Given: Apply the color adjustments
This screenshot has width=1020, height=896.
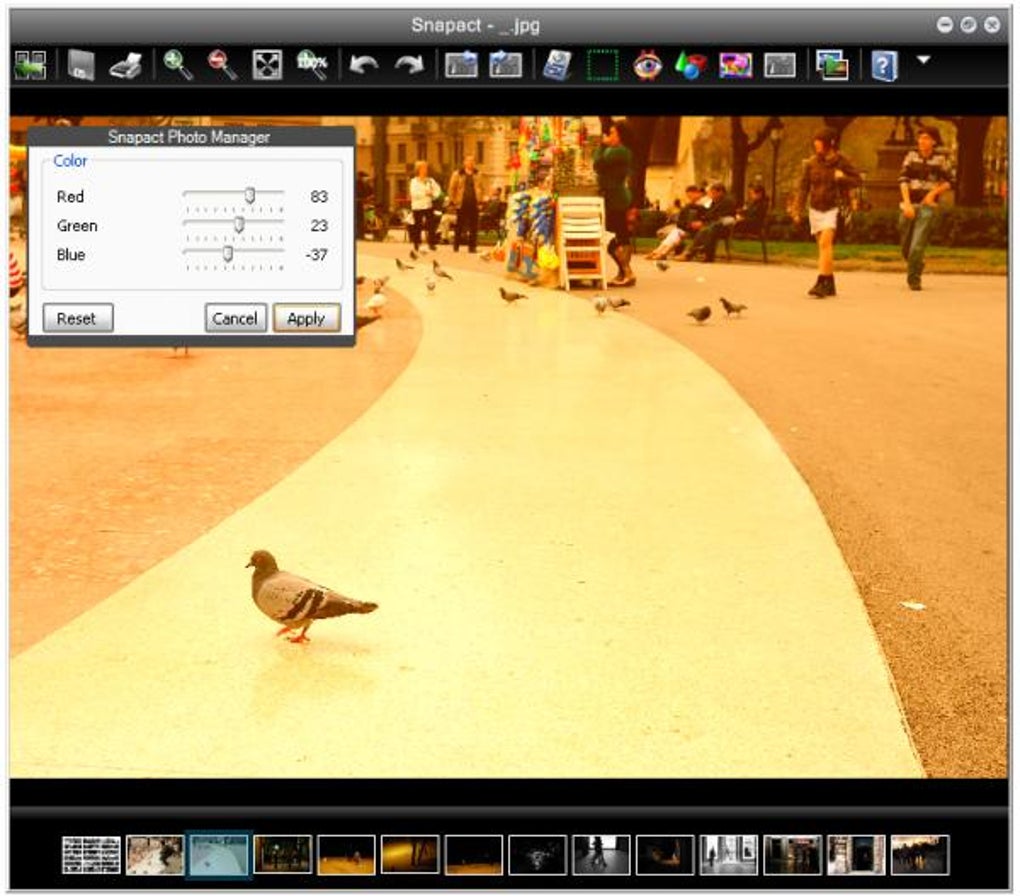Looking at the screenshot, I should (306, 319).
